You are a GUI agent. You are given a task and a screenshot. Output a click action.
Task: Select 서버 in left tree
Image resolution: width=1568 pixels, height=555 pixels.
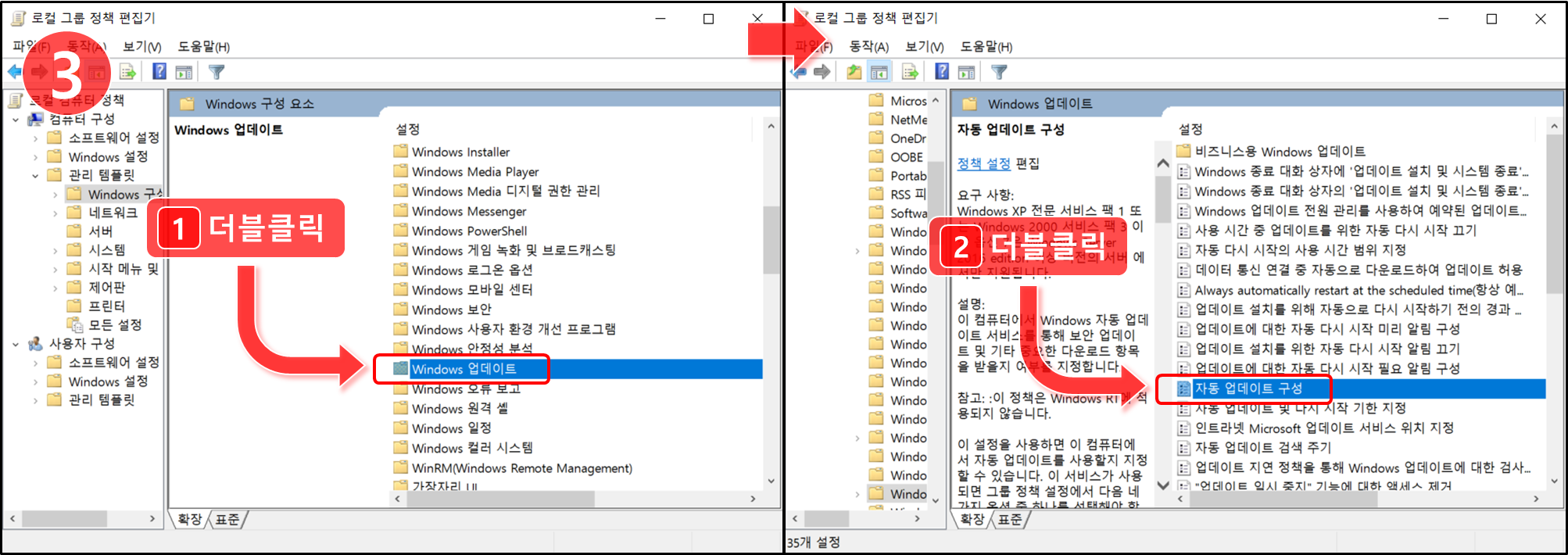click(100, 231)
